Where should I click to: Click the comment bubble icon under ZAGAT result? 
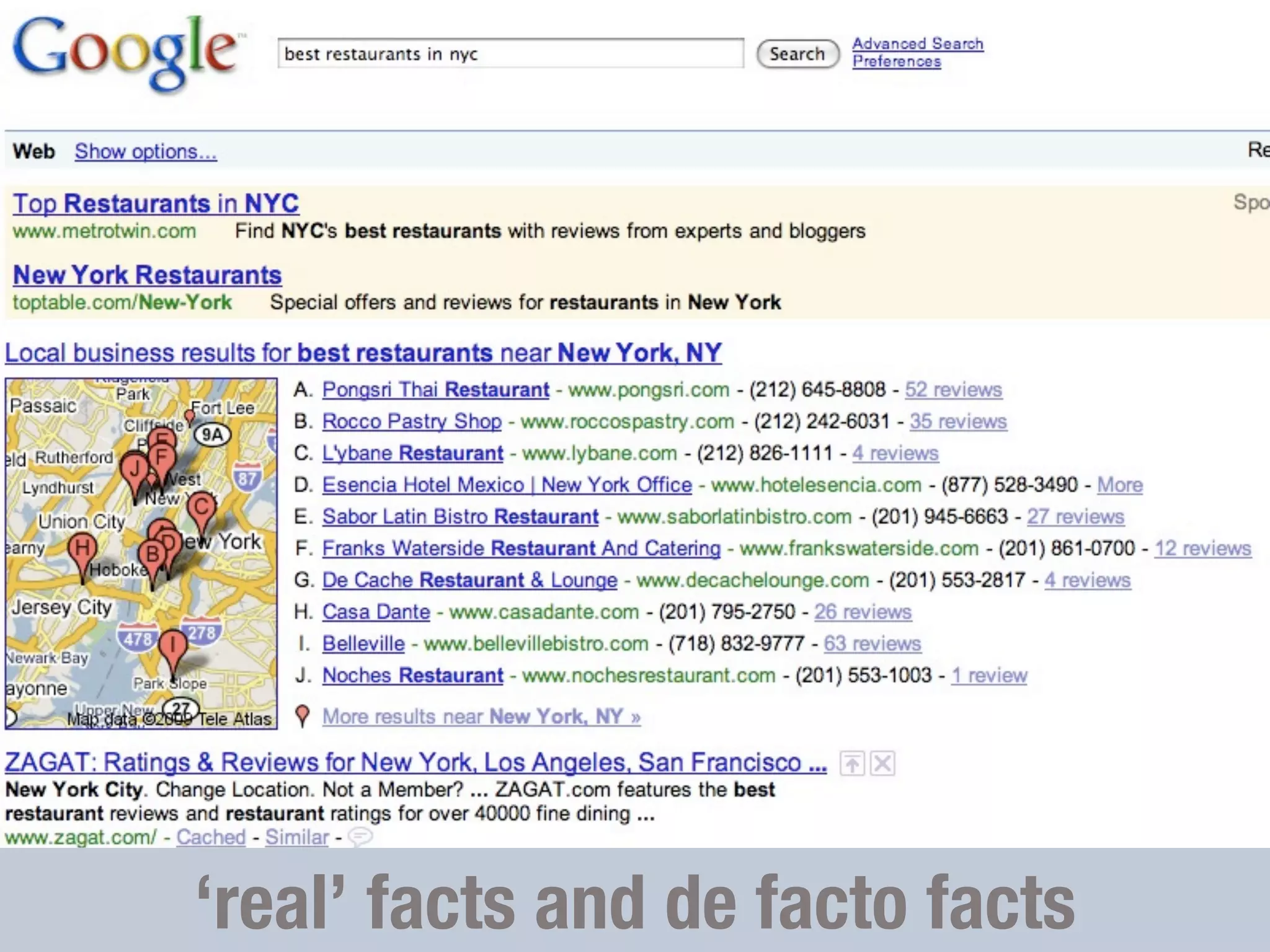pos(360,837)
